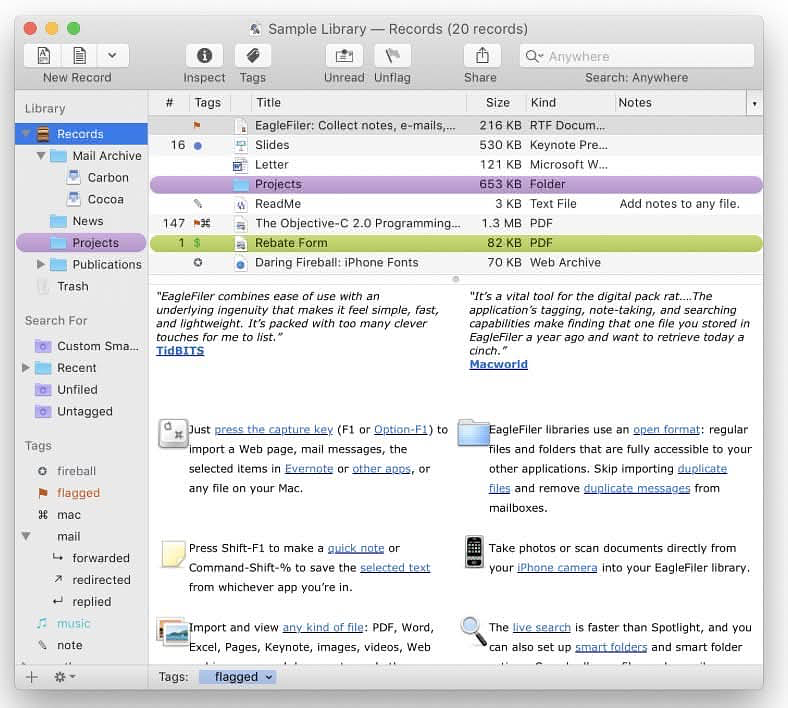Select the music tag in sidebar

73,623
